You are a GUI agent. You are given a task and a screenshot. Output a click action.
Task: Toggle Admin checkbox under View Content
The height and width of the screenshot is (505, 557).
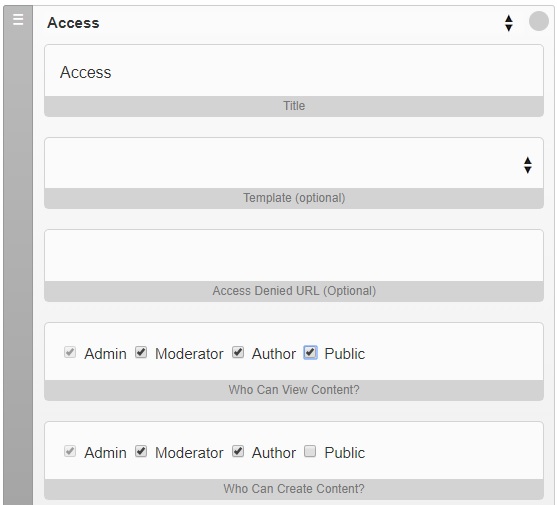click(x=70, y=353)
